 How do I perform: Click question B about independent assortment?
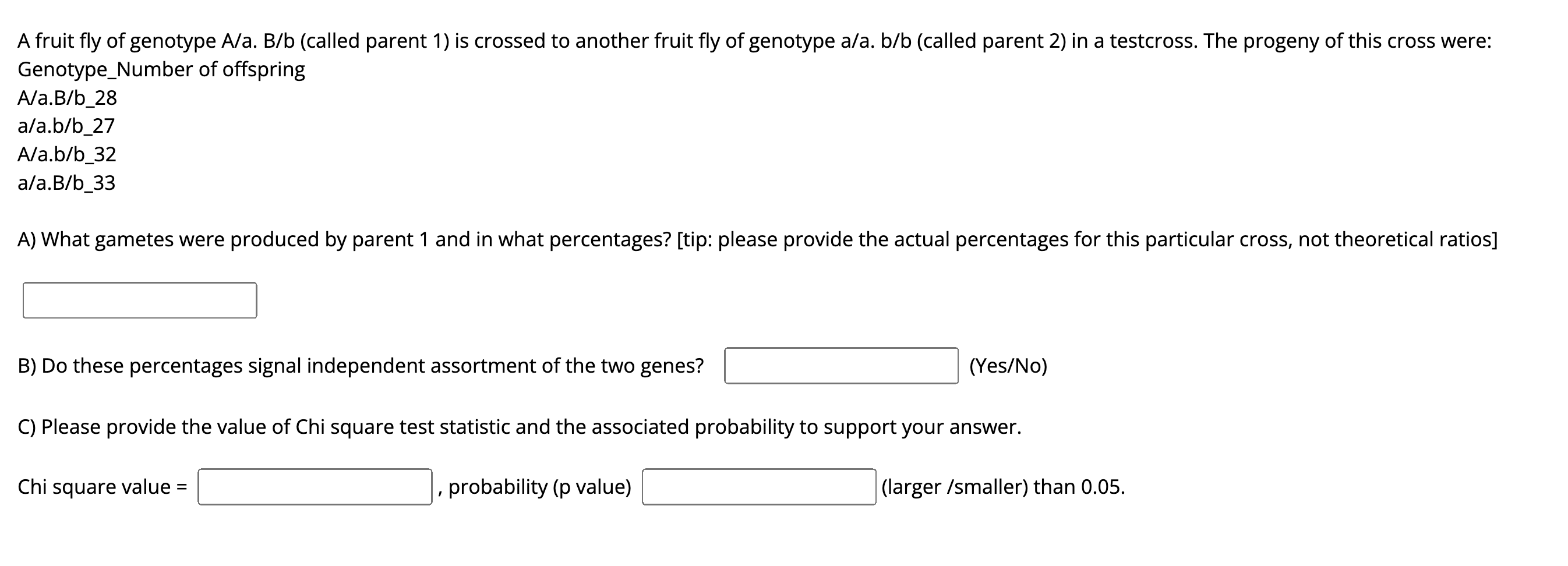pos(361,366)
